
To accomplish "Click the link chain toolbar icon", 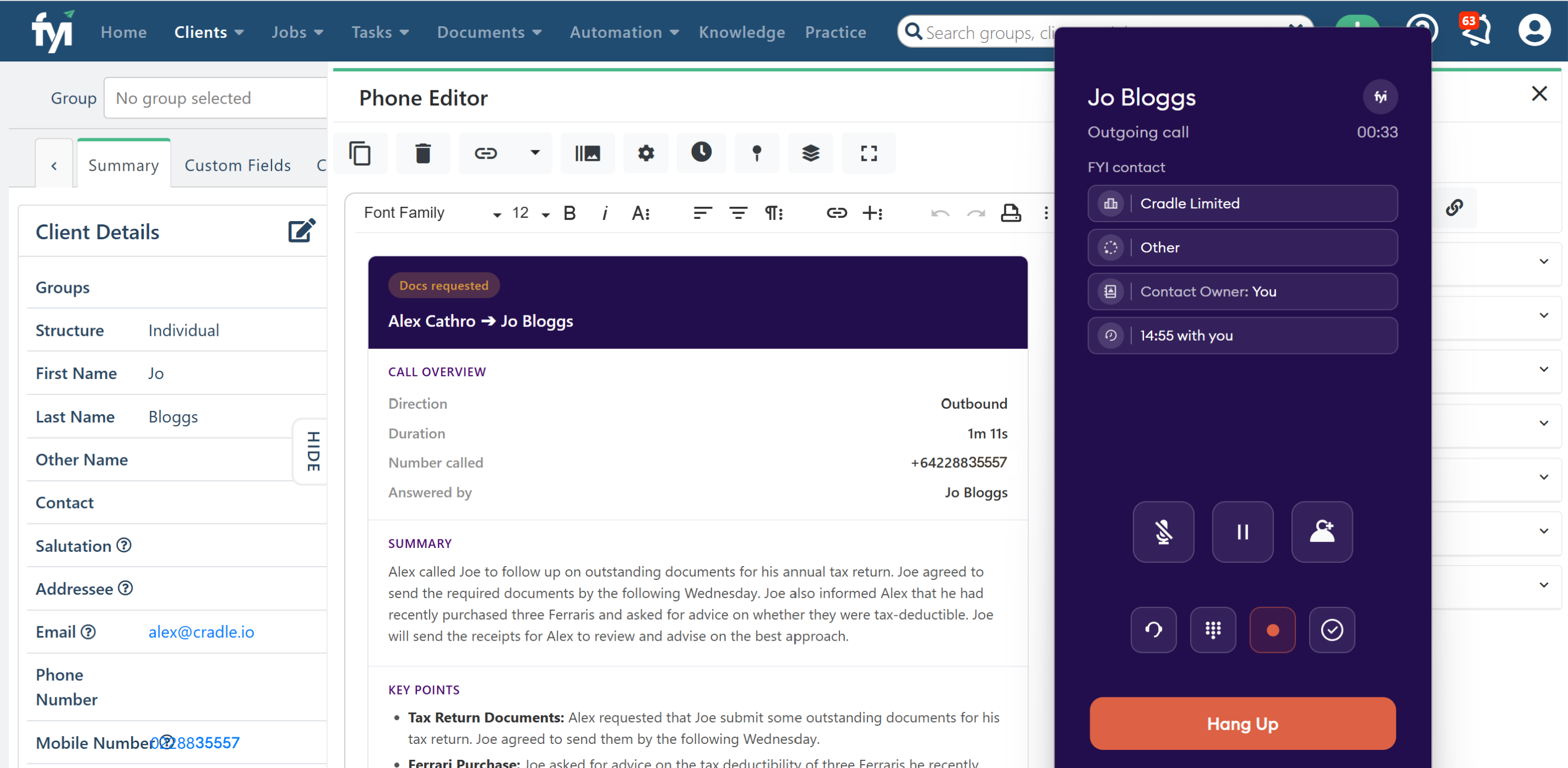I will click(486, 154).
